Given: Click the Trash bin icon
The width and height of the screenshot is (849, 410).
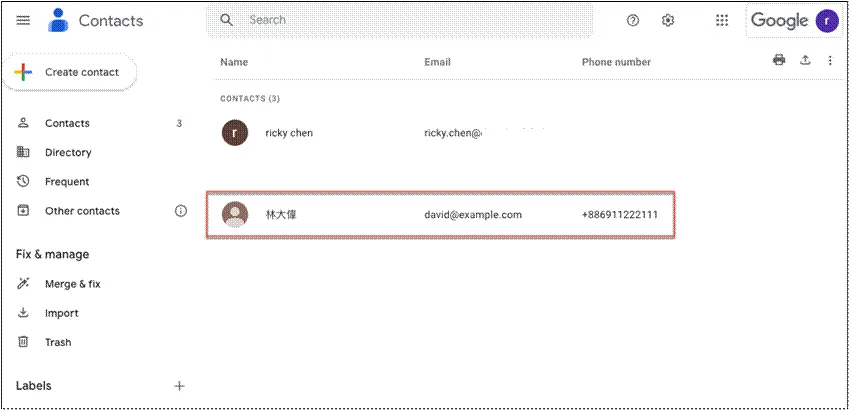Looking at the screenshot, I should [x=23, y=342].
